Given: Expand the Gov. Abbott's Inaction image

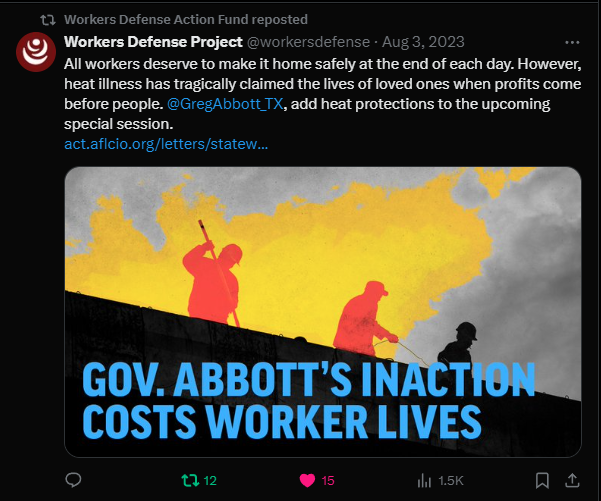Looking at the screenshot, I should pos(323,312).
